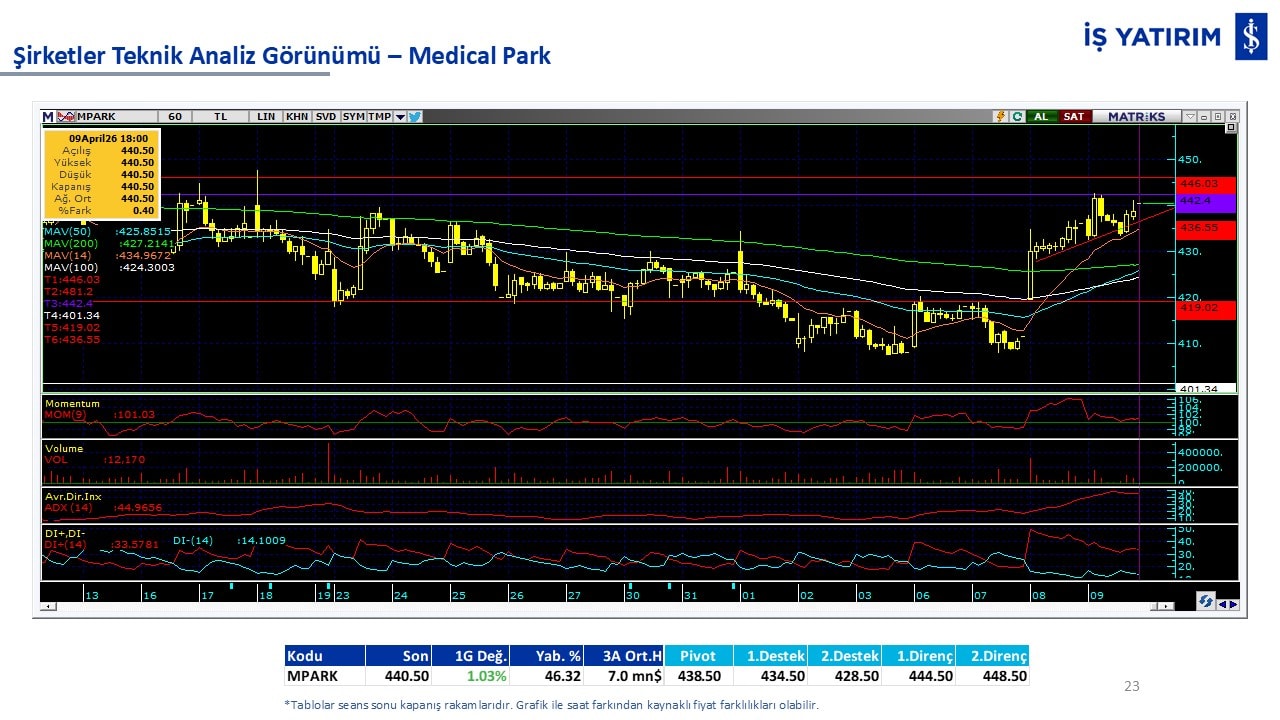Viewport: 1280px width, 720px height.
Task: Toggle LIN linear scale mode
Action: click(x=265, y=117)
